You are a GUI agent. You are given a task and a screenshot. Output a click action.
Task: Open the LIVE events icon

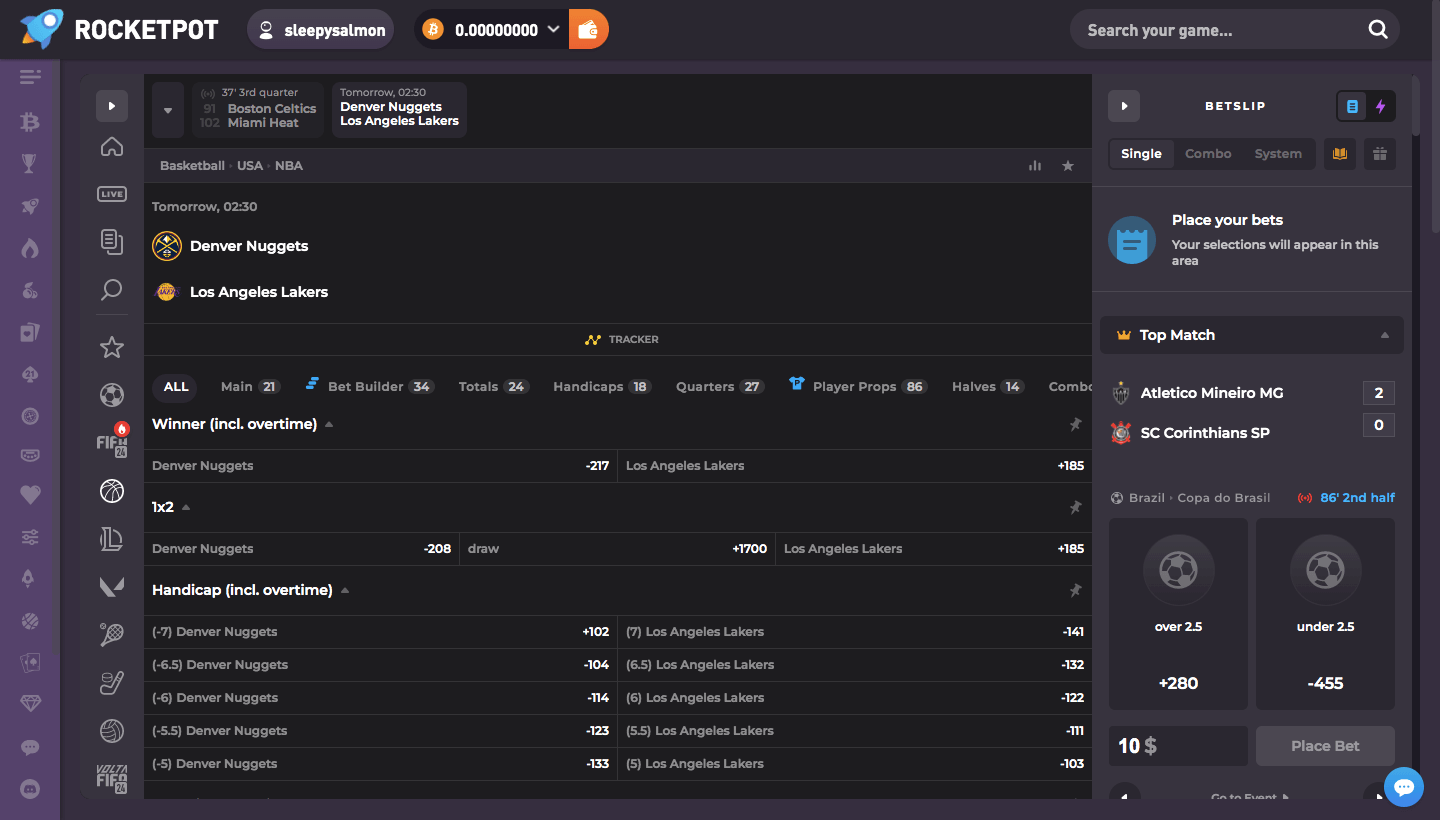(112, 194)
